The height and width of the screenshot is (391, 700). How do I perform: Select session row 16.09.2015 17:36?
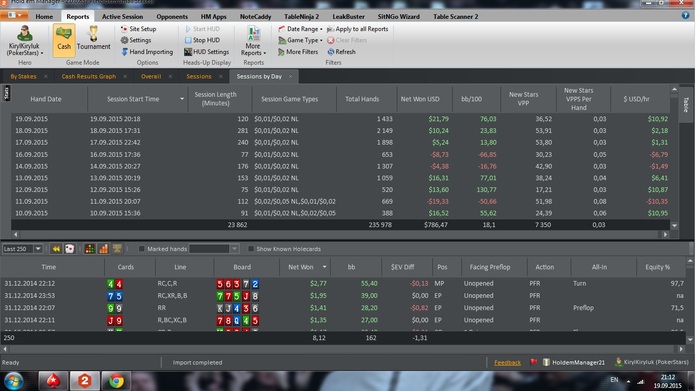(340, 154)
